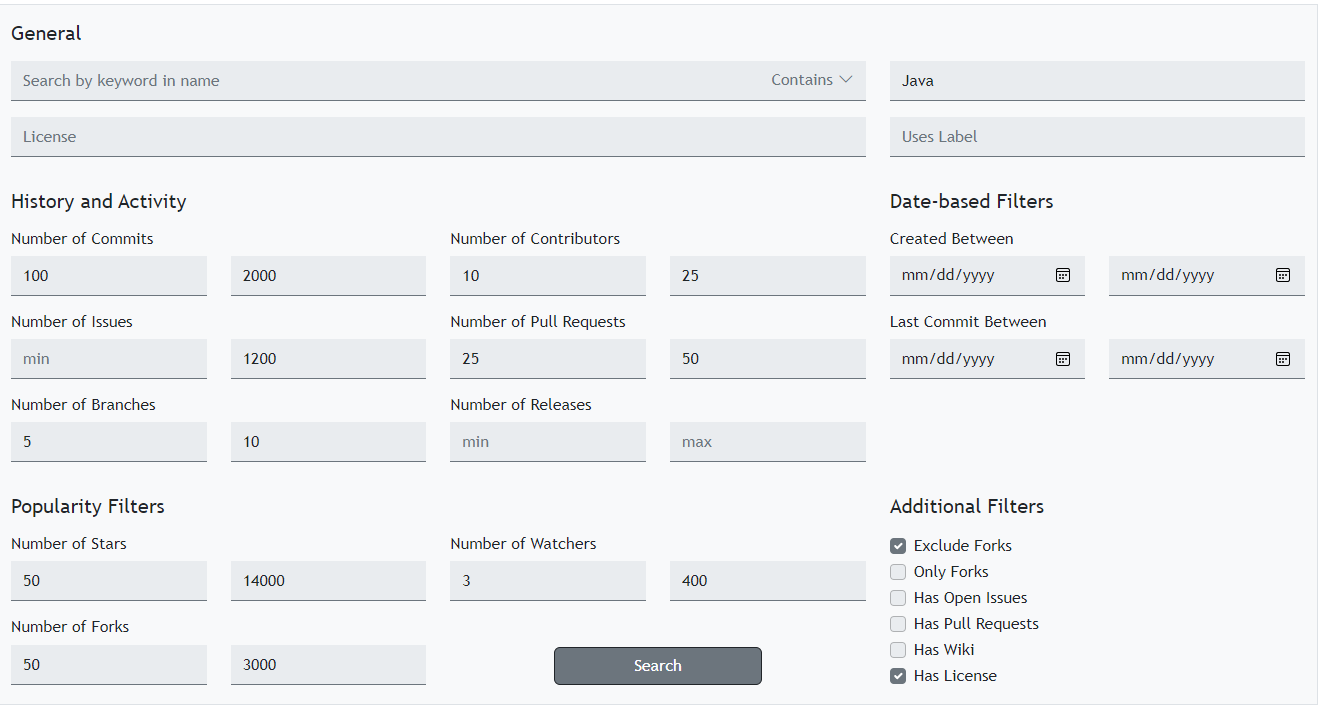The height and width of the screenshot is (705, 1319).
Task: Click the Search by keyword in name field
Action: point(380,81)
